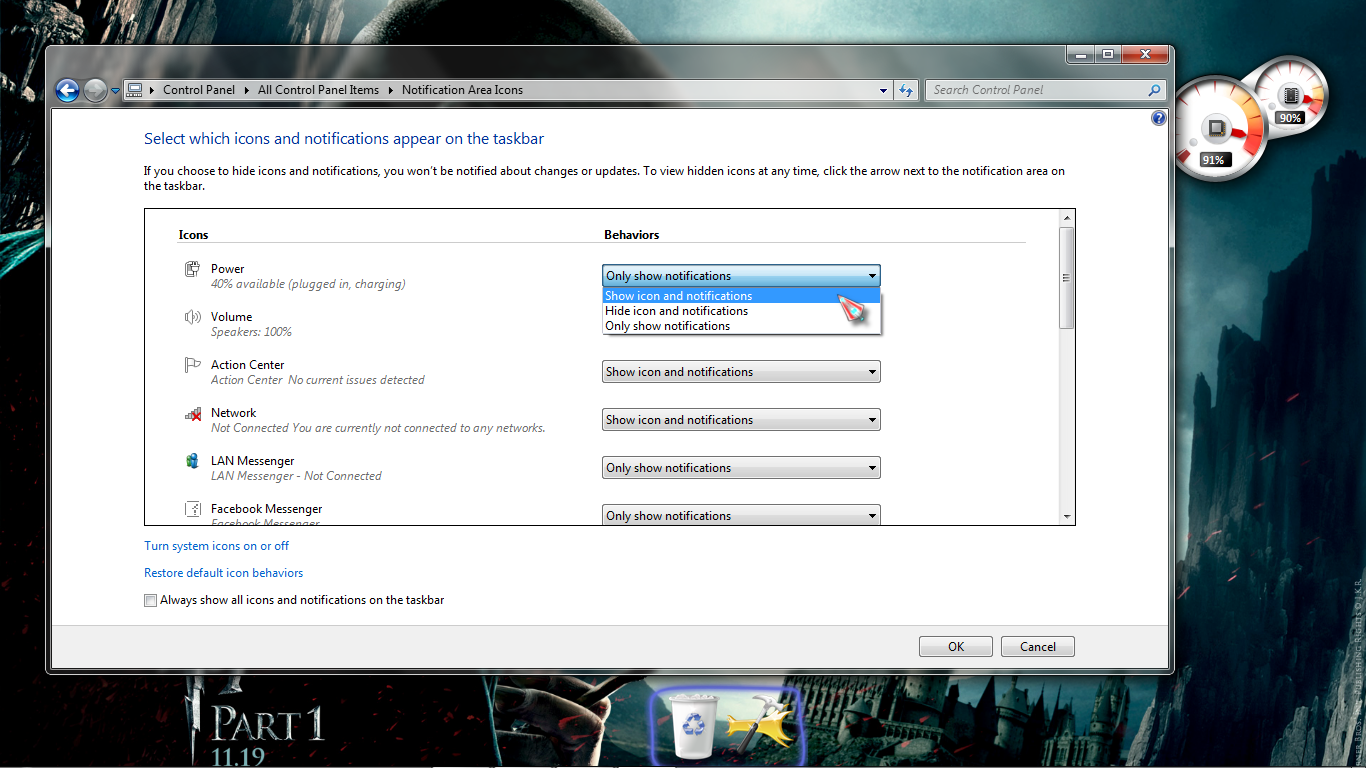Click Notification Area Icons breadcrumb

tap(462, 90)
